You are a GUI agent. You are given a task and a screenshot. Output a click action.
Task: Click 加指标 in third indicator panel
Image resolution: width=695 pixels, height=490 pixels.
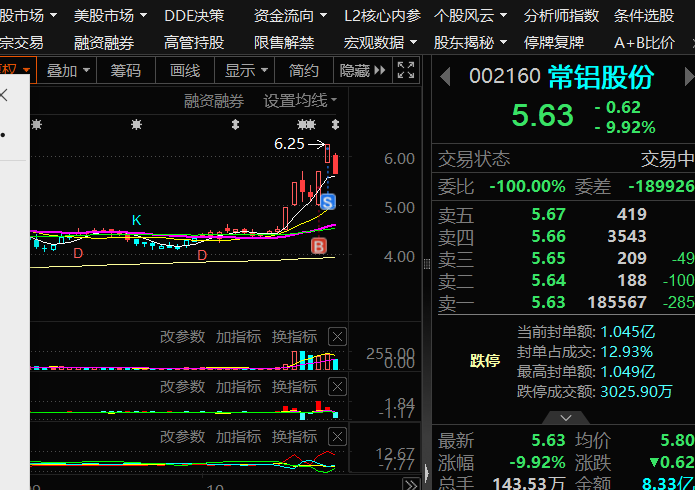point(238,437)
